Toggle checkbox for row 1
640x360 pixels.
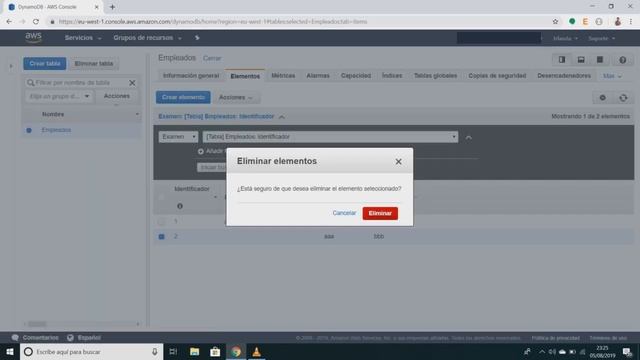pyautogui.click(x=162, y=222)
